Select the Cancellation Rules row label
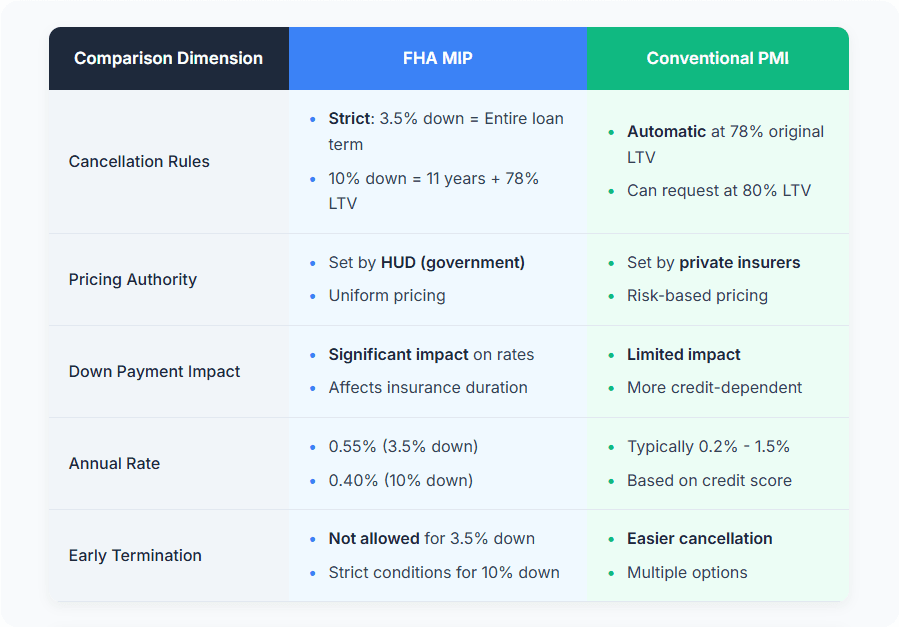The height and width of the screenshot is (627, 899). pyautogui.click(x=139, y=161)
